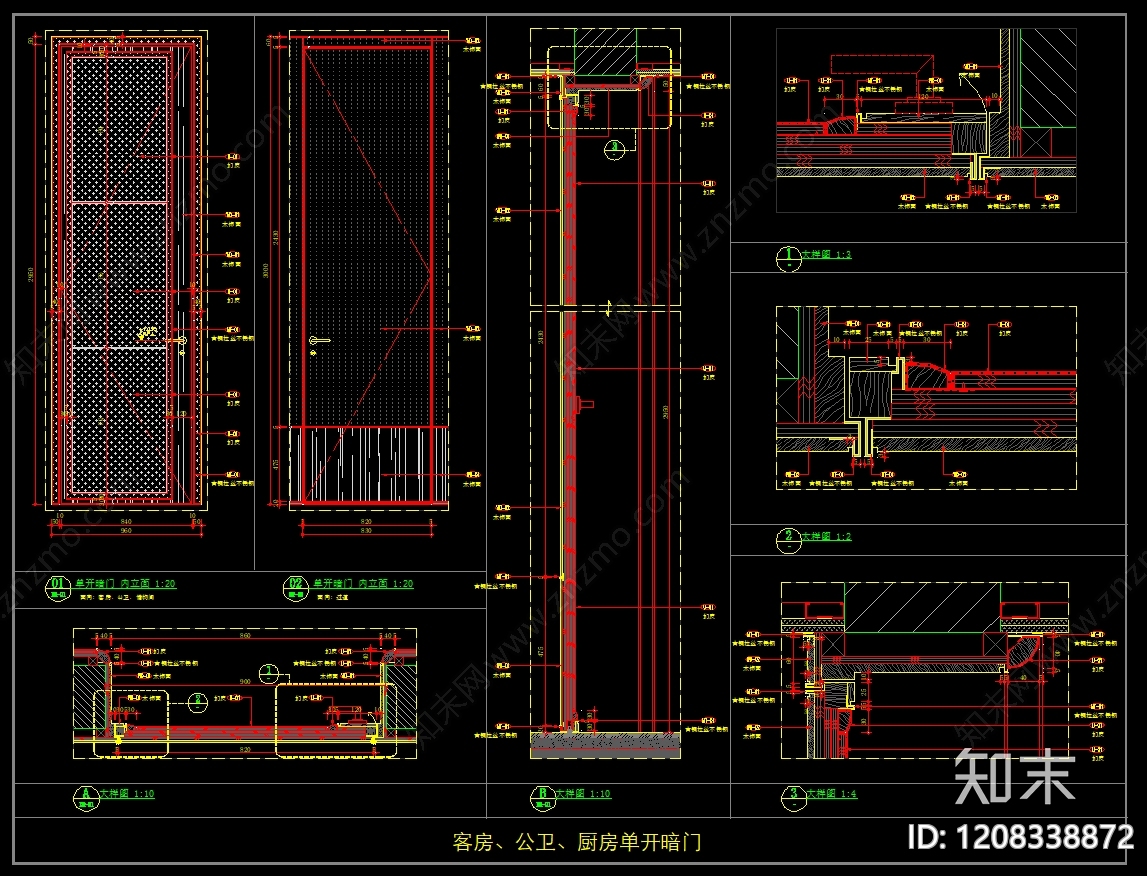This screenshot has height=876, width=1147.
Task: Click the "大样图 1:2" detail title
Action: point(827,536)
